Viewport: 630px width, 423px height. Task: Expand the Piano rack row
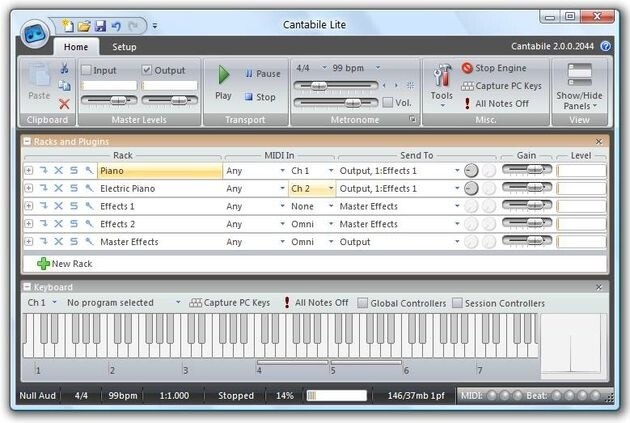tap(29, 170)
